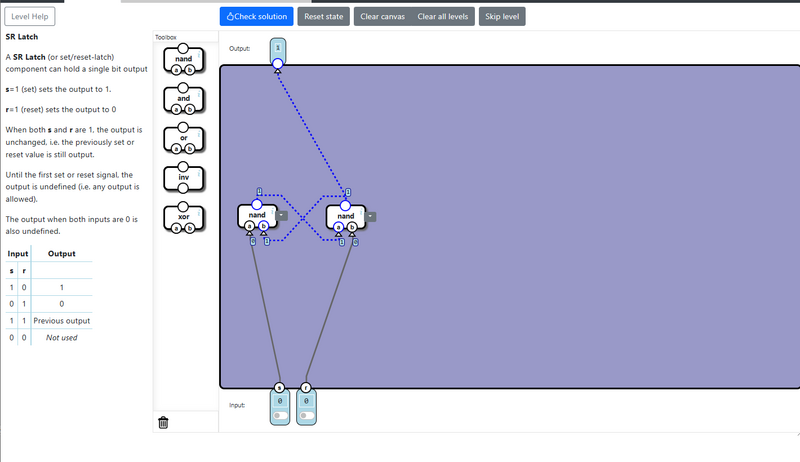Toggle the r input switch on

click(x=306, y=415)
